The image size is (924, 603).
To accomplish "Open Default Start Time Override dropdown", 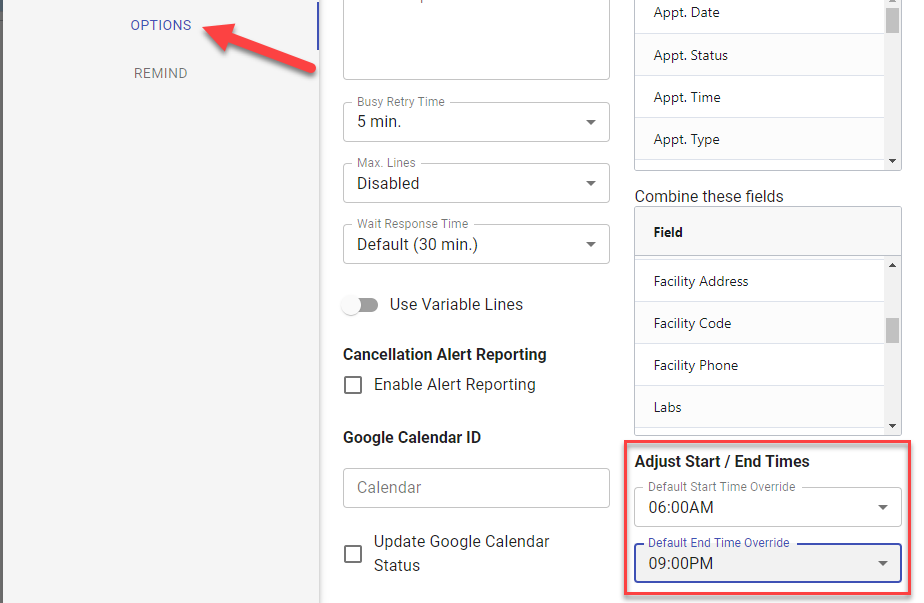I will click(x=767, y=507).
